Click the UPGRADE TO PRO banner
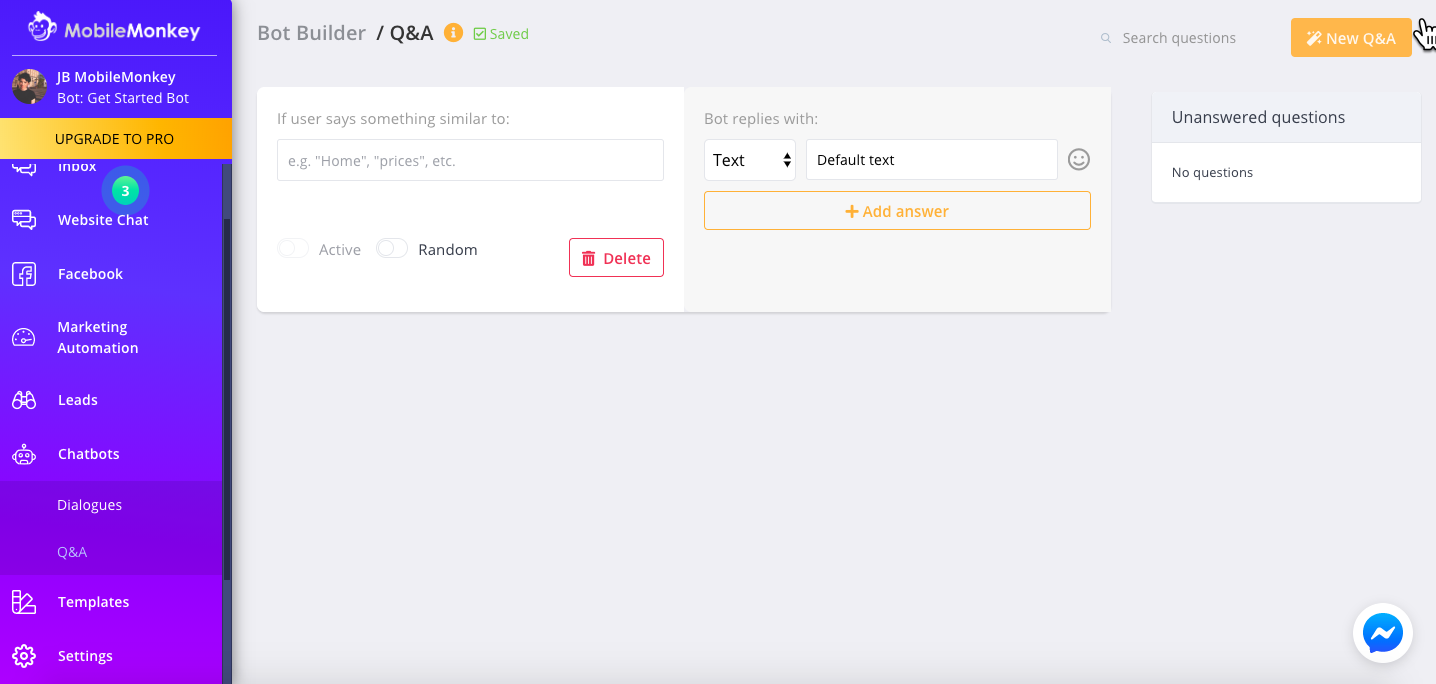This screenshot has height=684, width=1436. 116,138
